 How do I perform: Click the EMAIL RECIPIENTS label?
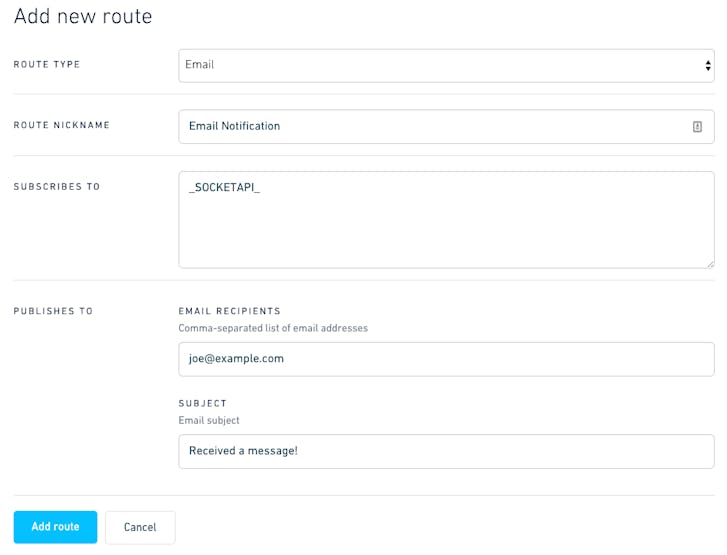coord(230,311)
